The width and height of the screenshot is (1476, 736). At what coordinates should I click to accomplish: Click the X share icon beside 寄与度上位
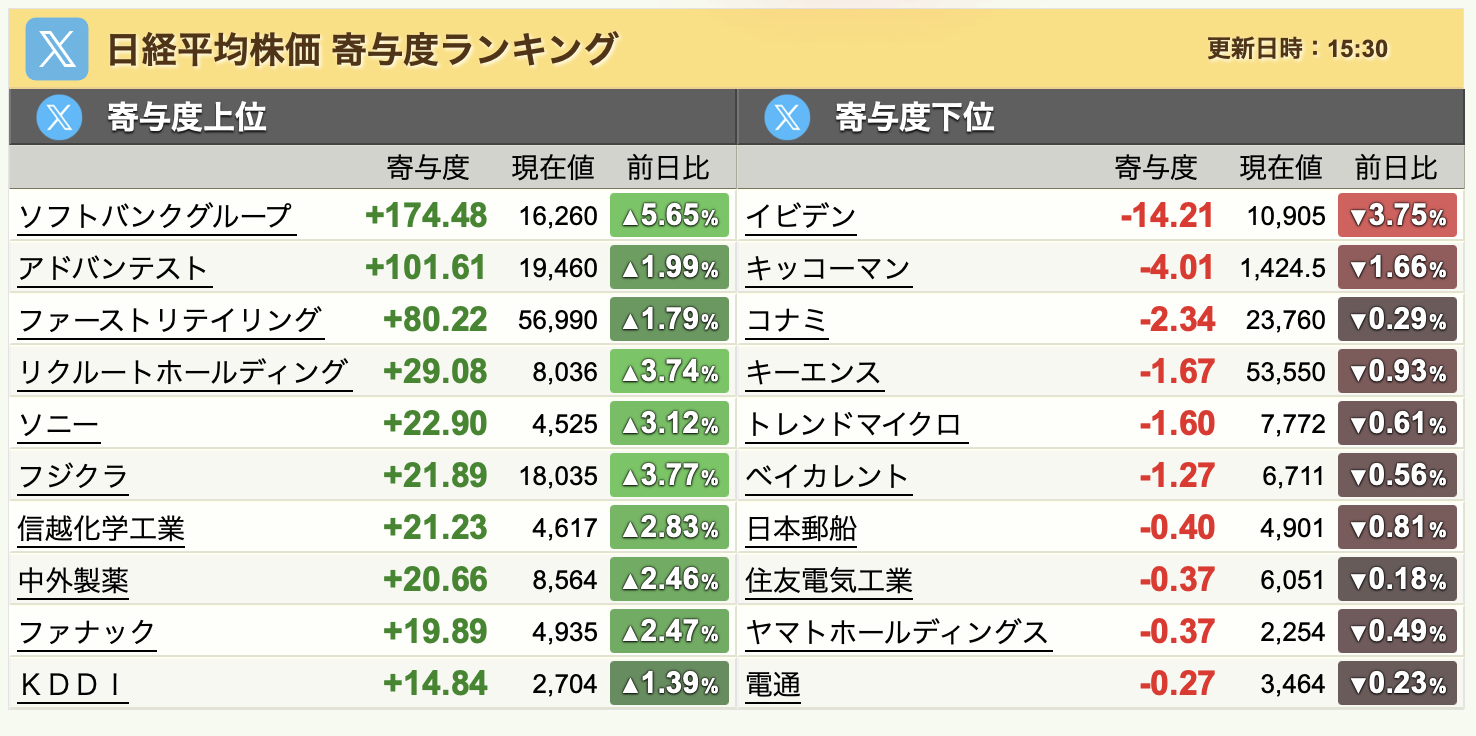59,118
